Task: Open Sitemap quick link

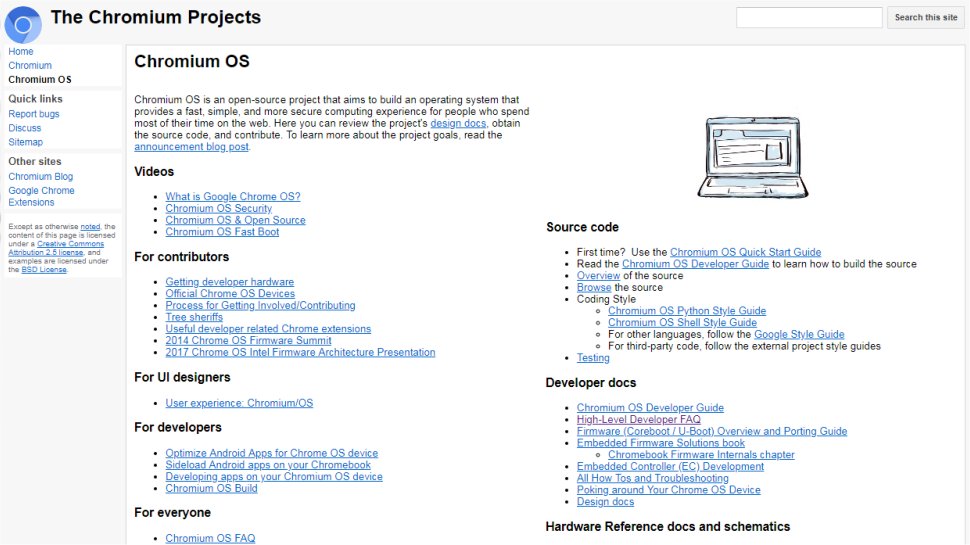Action: [25, 142]
